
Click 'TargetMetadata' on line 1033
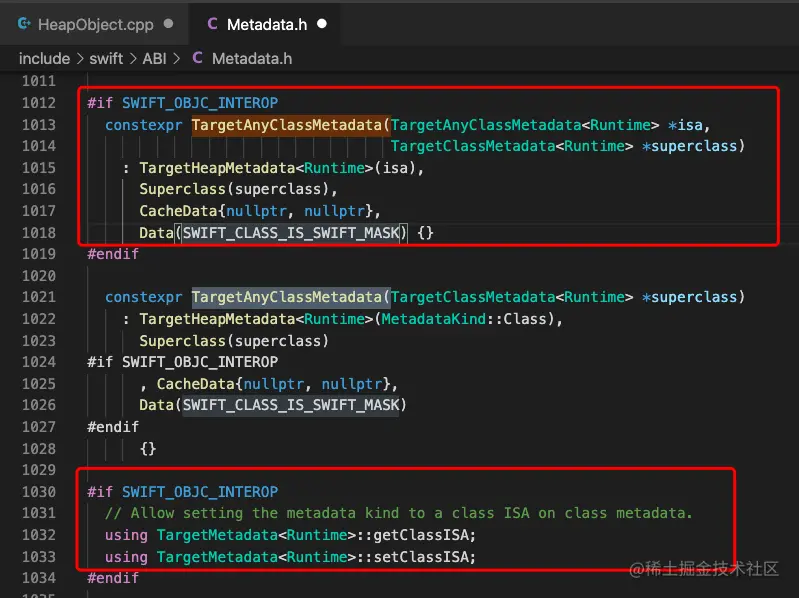coord(217,557)
